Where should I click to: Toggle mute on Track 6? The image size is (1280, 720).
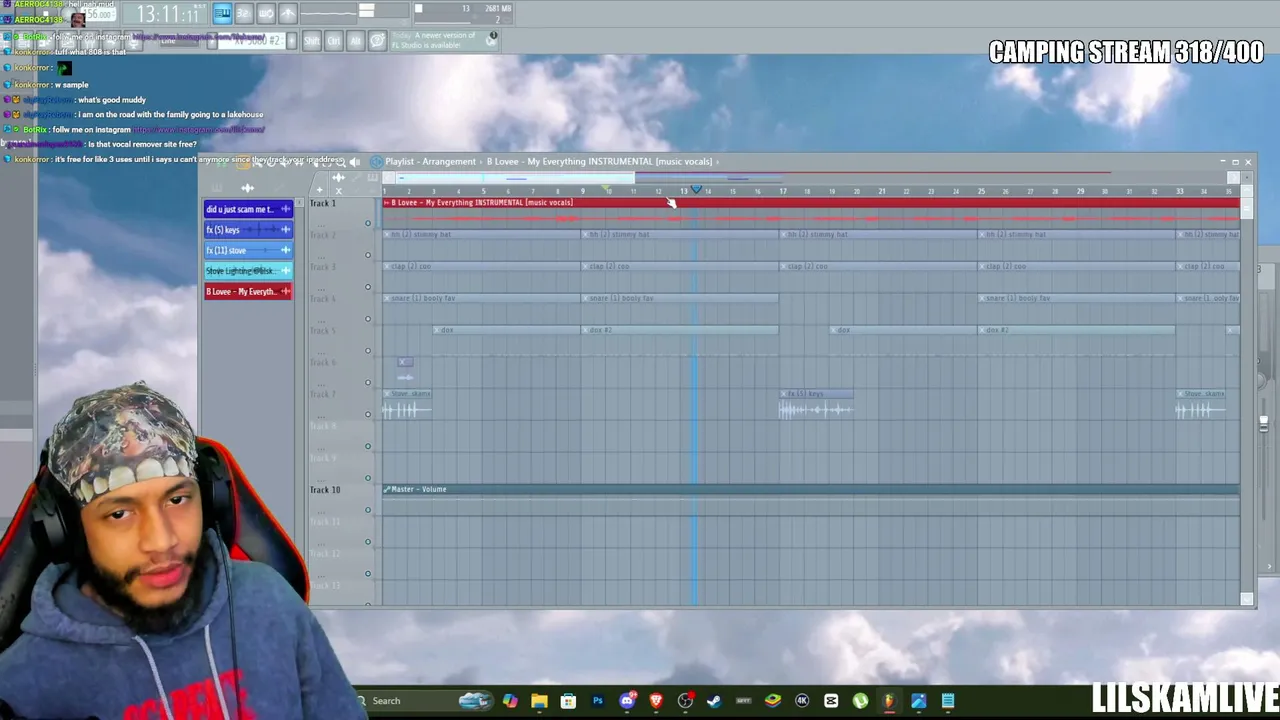point(368,383)
